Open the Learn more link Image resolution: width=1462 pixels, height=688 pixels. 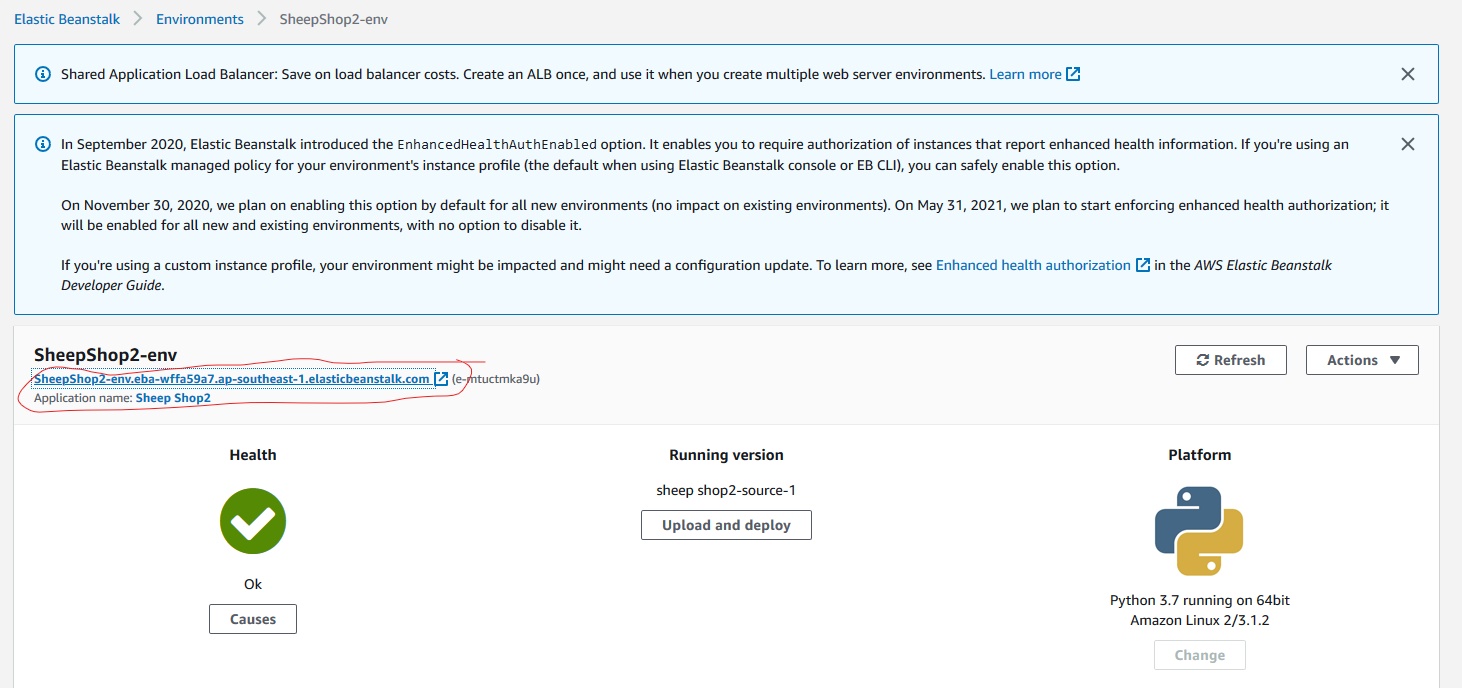(x=1024, y=74)
